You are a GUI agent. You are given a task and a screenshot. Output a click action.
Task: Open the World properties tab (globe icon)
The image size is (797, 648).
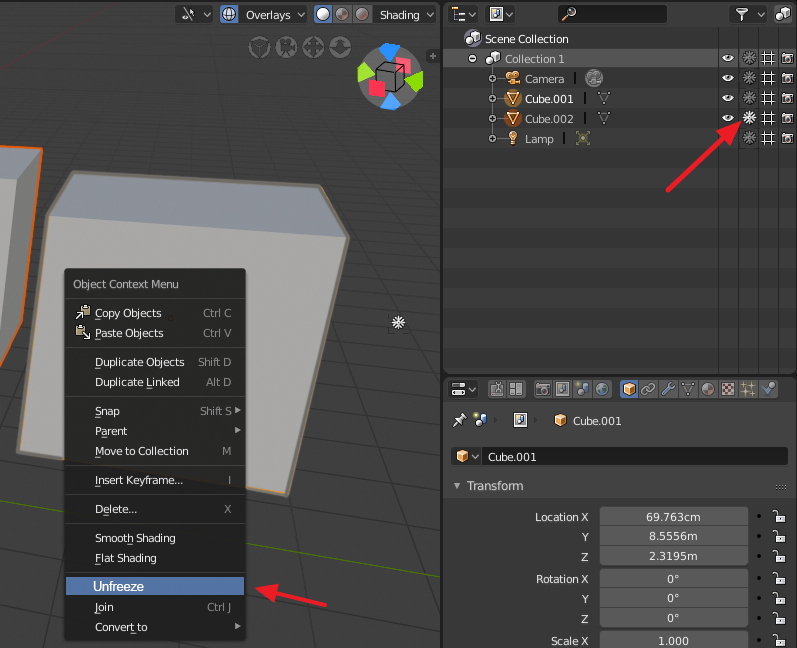pyautogui.click(x=602, y=389)
